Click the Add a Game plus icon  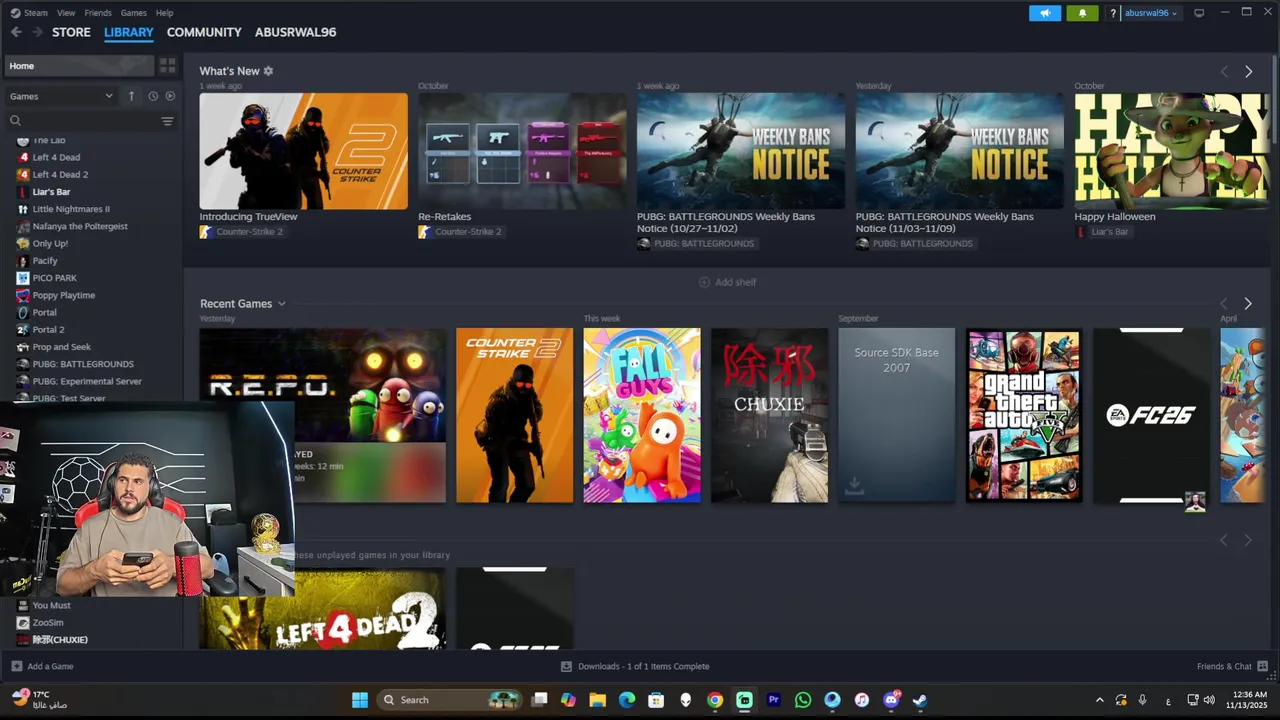(16, 666)
